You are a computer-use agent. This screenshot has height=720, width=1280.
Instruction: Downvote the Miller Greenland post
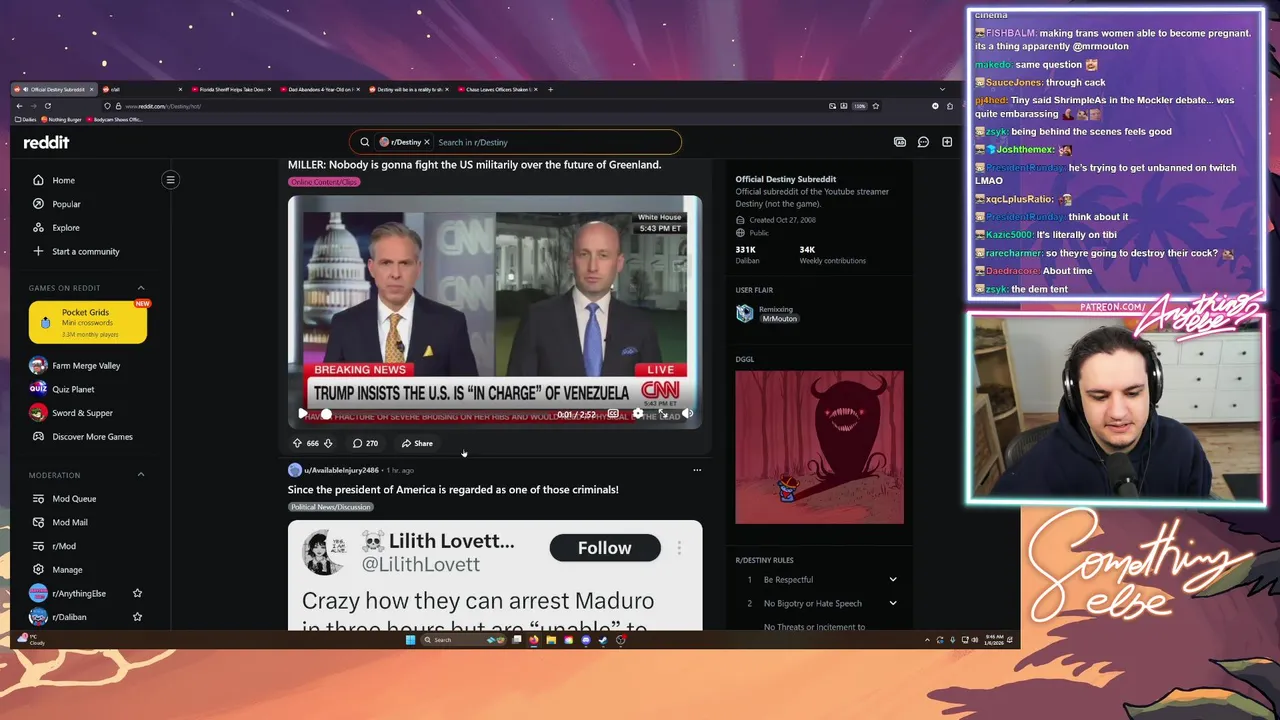(328, 443)
